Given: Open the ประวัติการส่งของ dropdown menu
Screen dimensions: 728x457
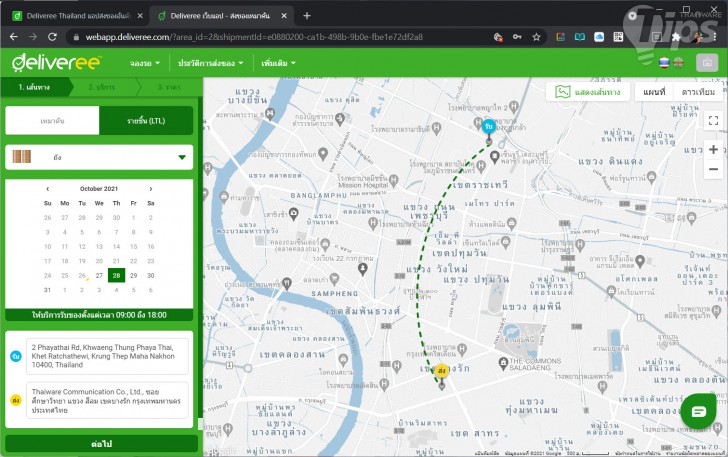Looking at the screenshot, I should pos(210,63).
